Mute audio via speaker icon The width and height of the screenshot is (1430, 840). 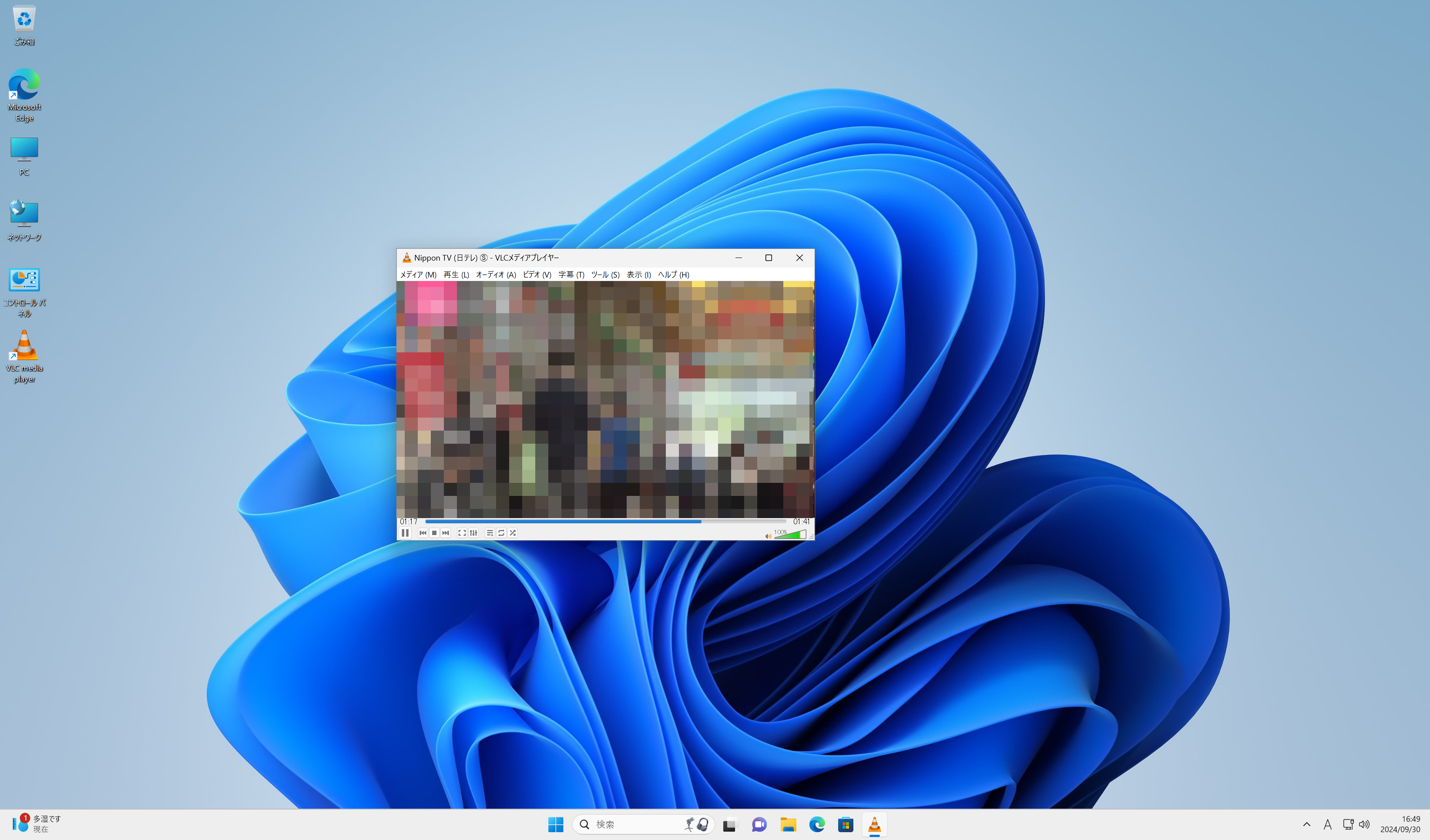[769, 536]
